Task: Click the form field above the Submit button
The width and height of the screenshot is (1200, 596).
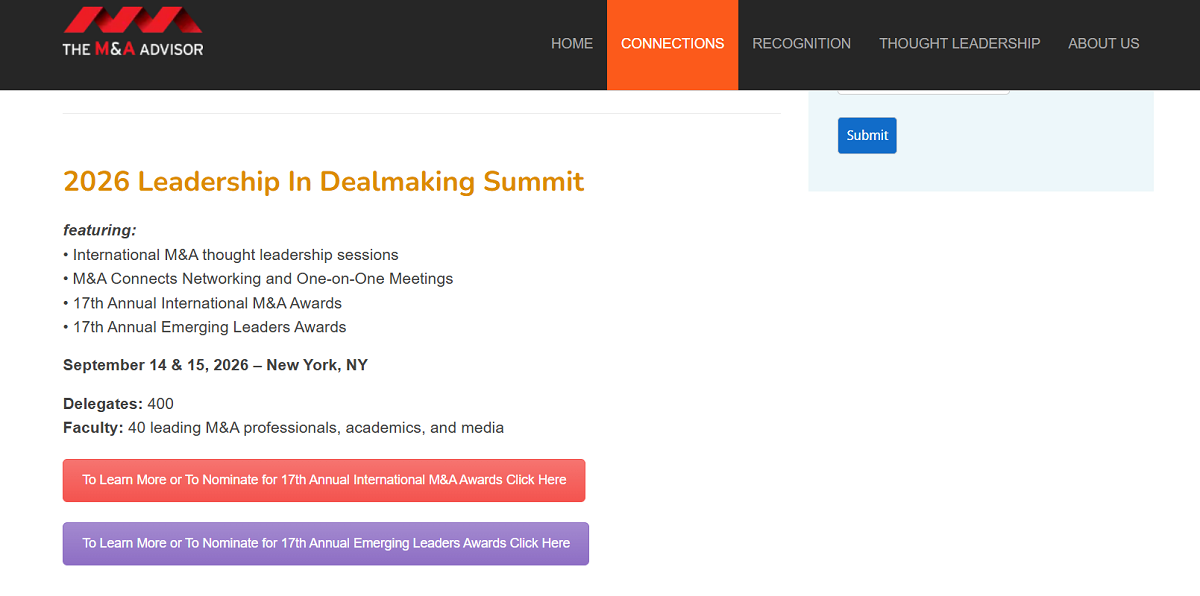Action: click(923, 88)
